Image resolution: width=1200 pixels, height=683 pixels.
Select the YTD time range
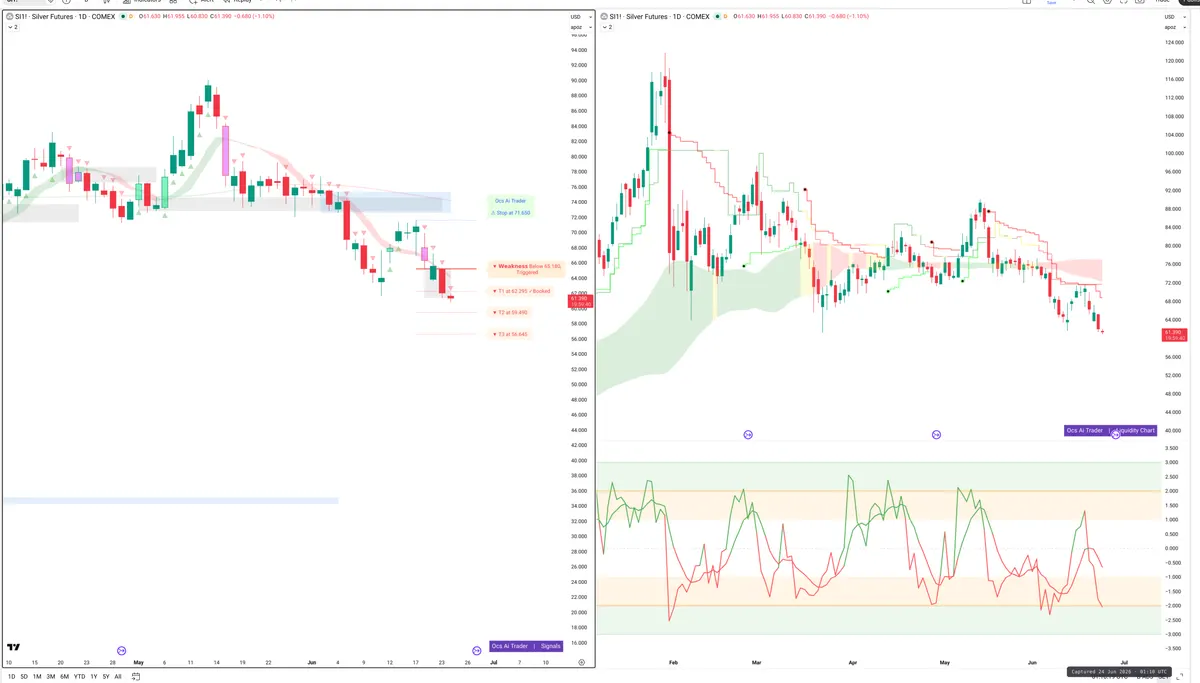79,677
